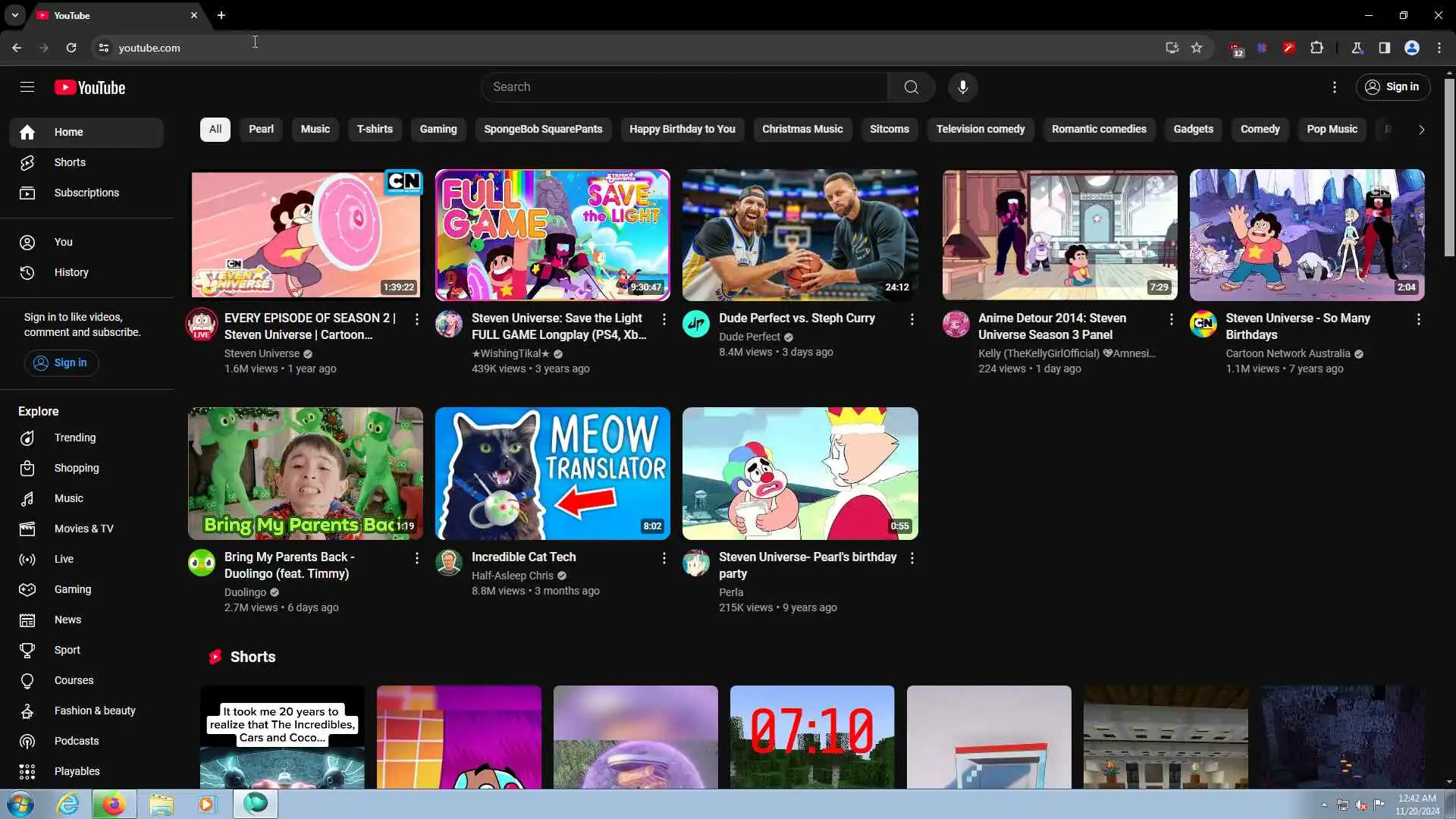Open the hamburger guide menu icon
This screenshot has width=1456, height=819.
[x=27, y=87]
